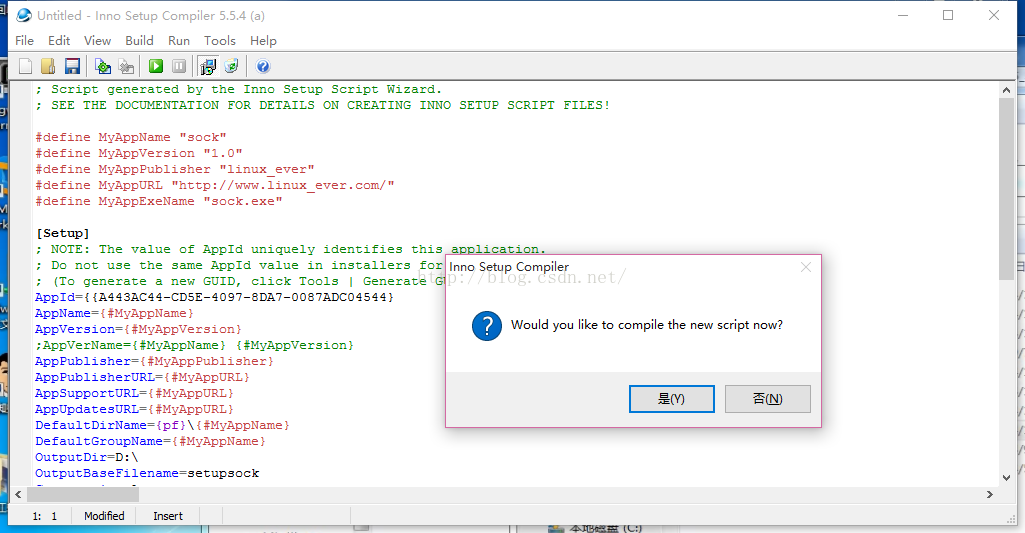
Task: Click the #define MyAppPublisher line
Action: click(x=175, y=169)
